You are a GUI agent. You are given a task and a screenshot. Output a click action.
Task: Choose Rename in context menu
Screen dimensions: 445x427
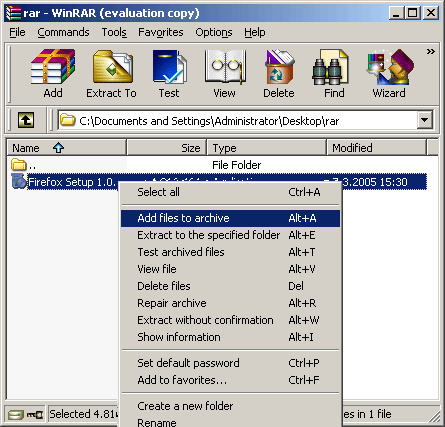point(230,421)
